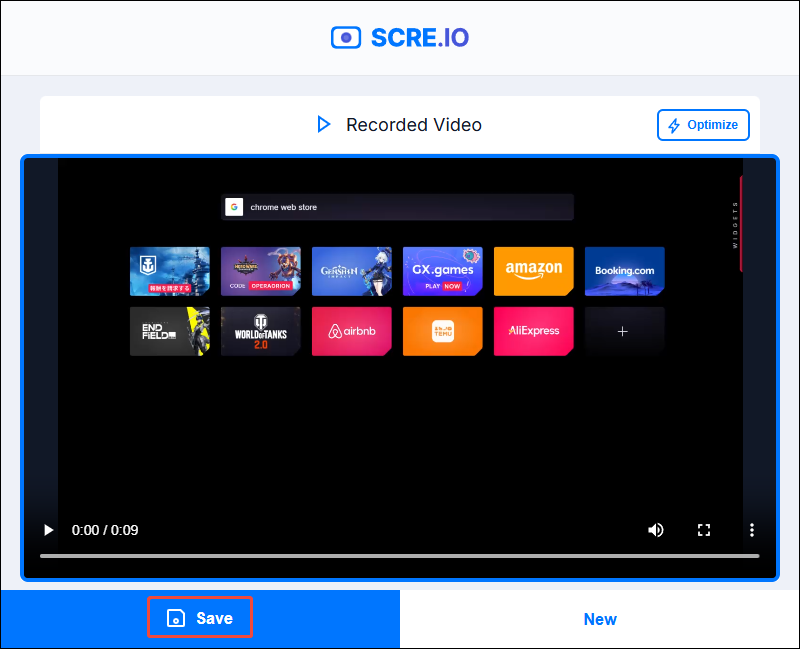
Task: Click the play triangle beside Recorded Video heading
Action: pyautogui.click(x=324, y=124)
